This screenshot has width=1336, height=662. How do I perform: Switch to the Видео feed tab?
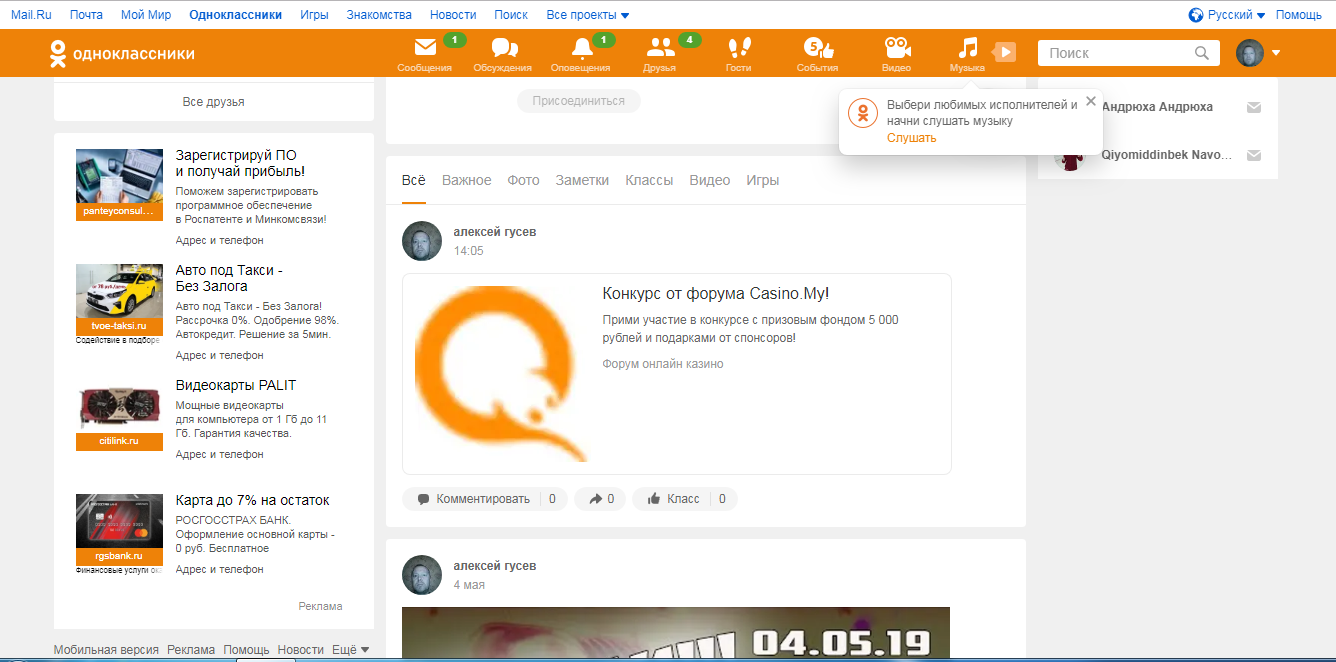click(710, 180)
